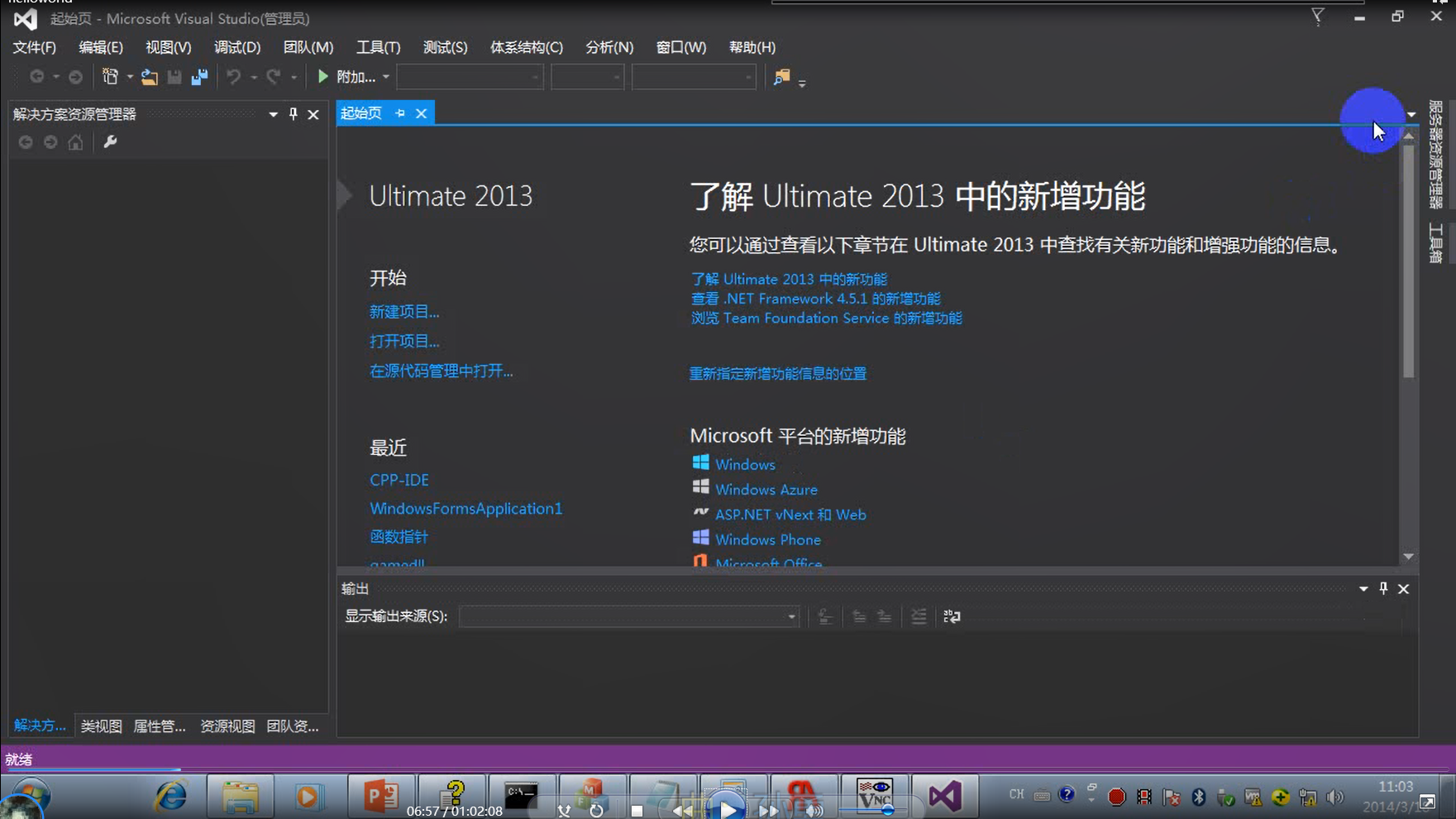
Task: Click the start page vertical scrollbar thumb
Action: pyautogui.click(x=1408, y=261)
